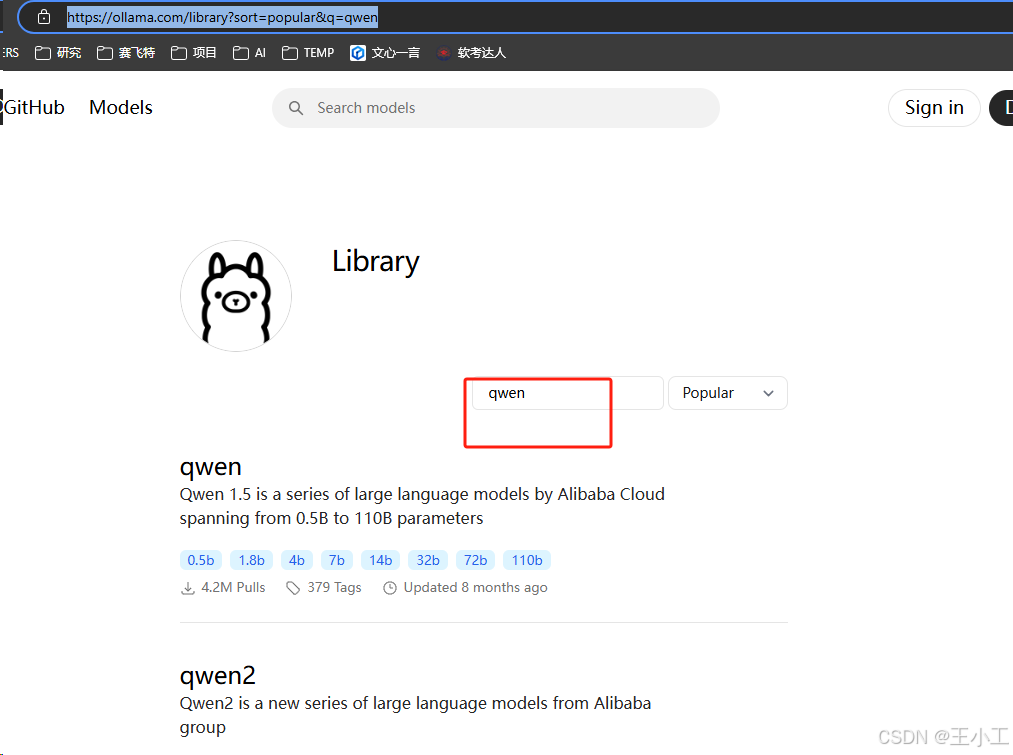The image size is (1013, 755).
Task: Open the 研究 bookmark folder
Action: click(58, 53)
